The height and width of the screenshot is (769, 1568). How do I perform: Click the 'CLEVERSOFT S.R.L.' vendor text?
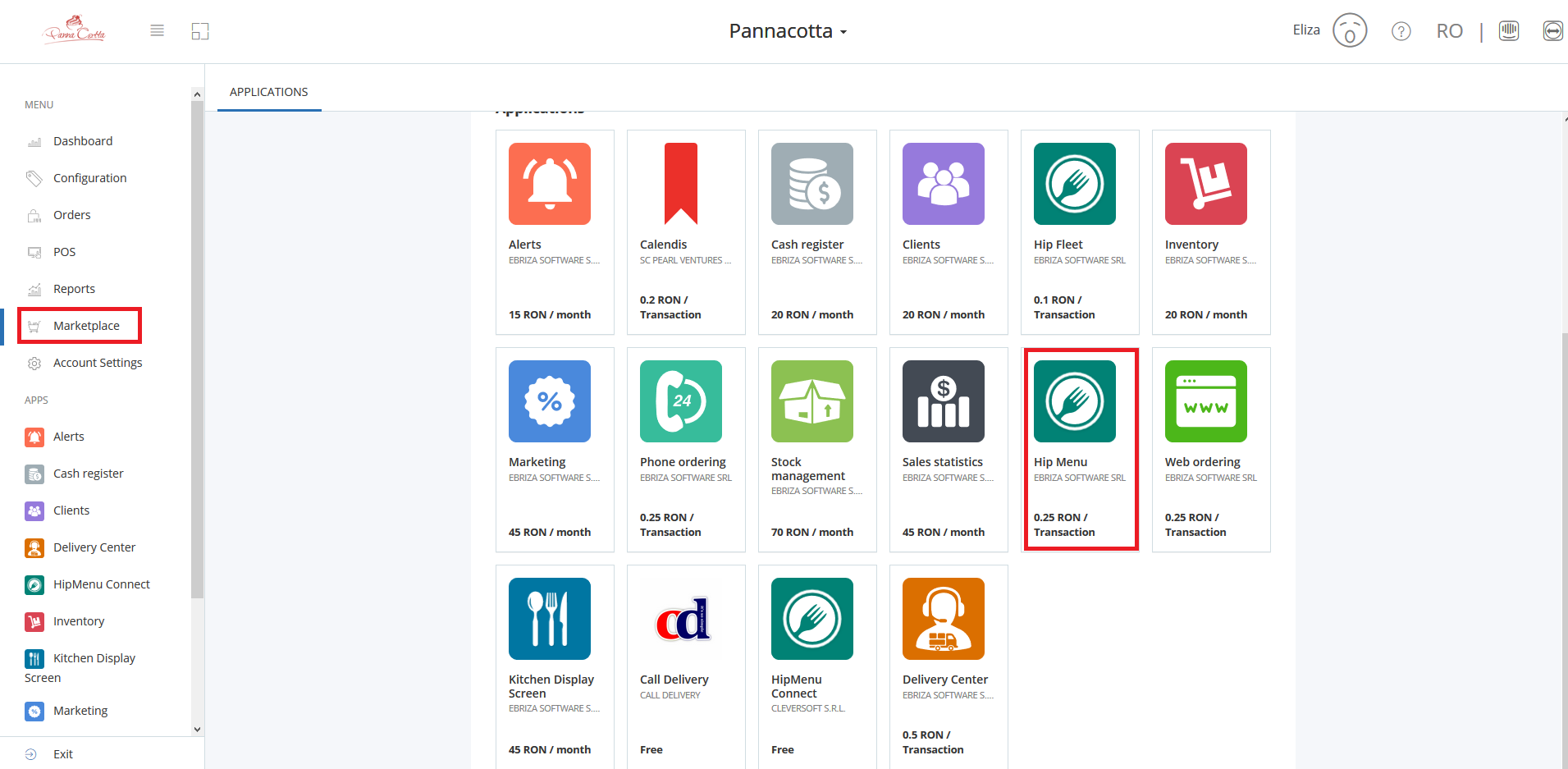[x=808, y=708]
